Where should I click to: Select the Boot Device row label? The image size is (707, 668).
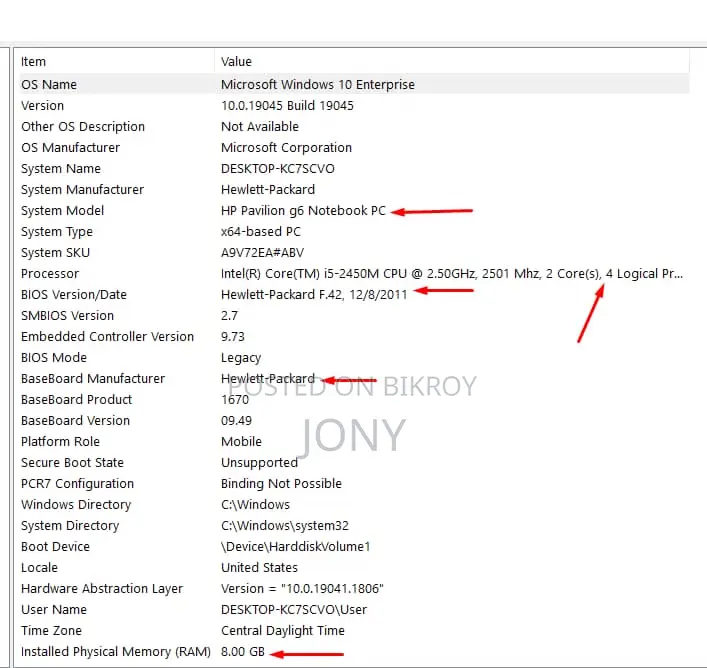[55, 547]
